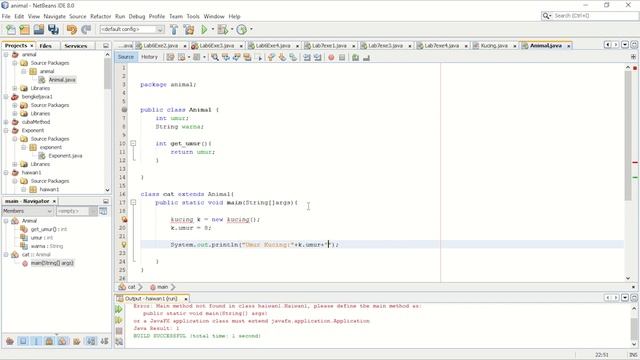Toggle Show Static Members in Navigator
This screenshot has height=360, width=640.
tap(36, 341)
